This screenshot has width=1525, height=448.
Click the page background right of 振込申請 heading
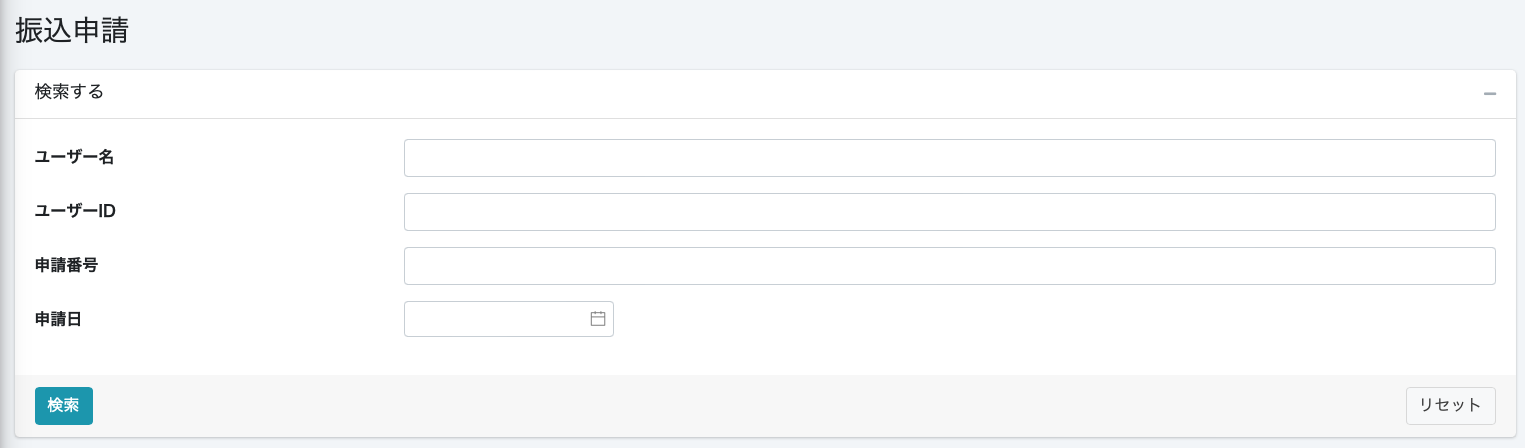tap(800, 30)
